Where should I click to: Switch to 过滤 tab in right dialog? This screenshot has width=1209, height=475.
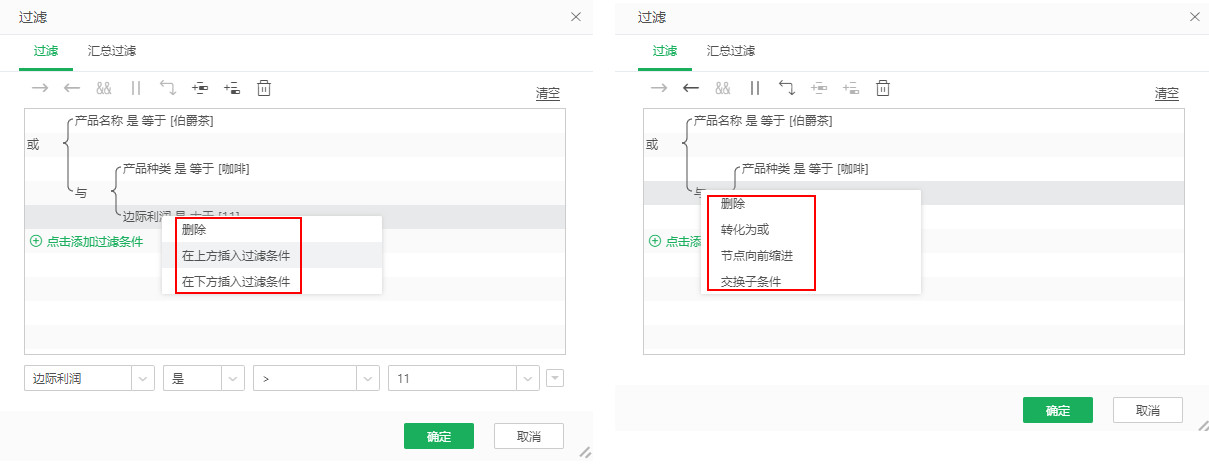[x=665, y=51]
